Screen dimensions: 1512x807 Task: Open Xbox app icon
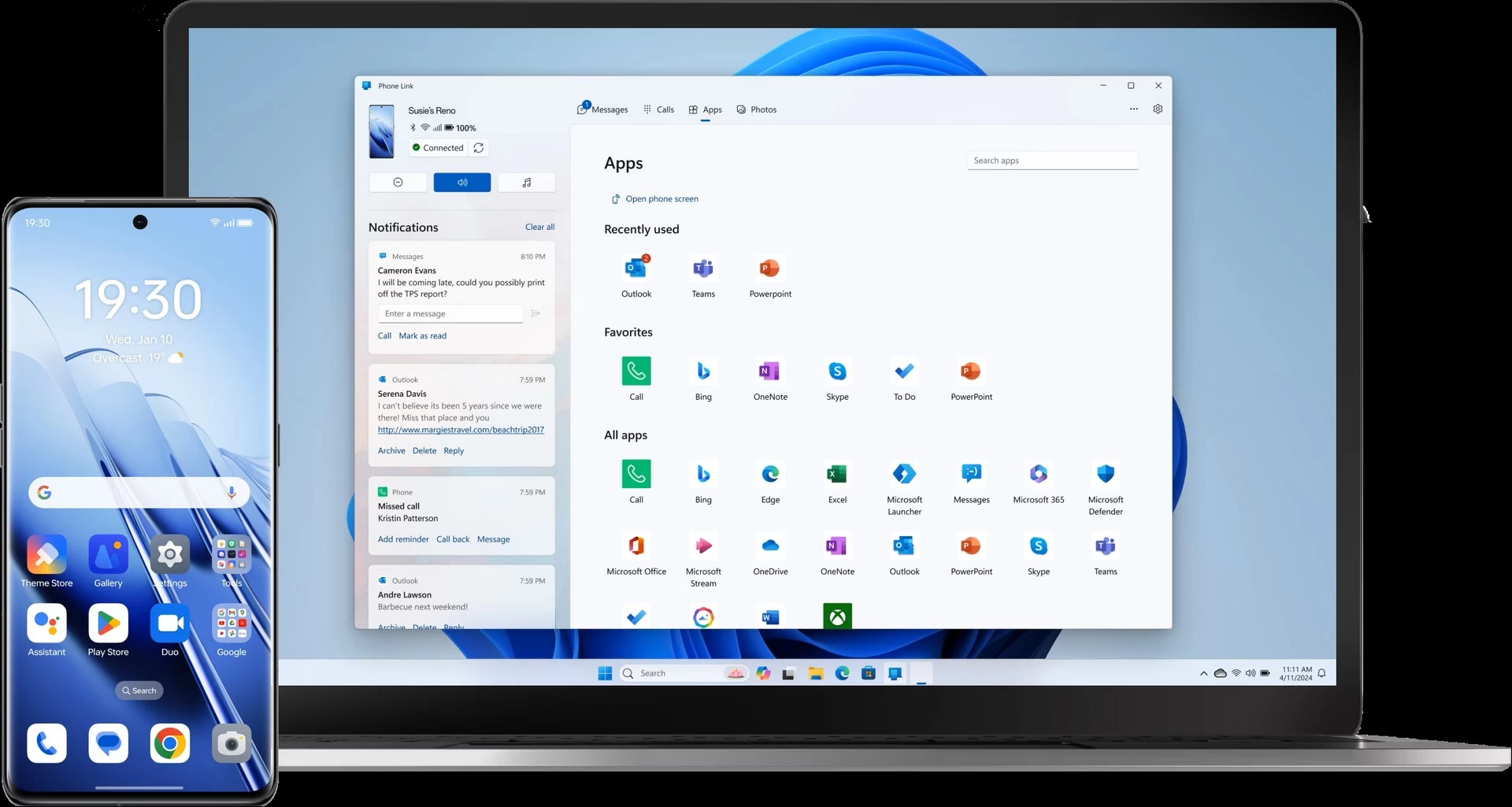pos(837,616)
